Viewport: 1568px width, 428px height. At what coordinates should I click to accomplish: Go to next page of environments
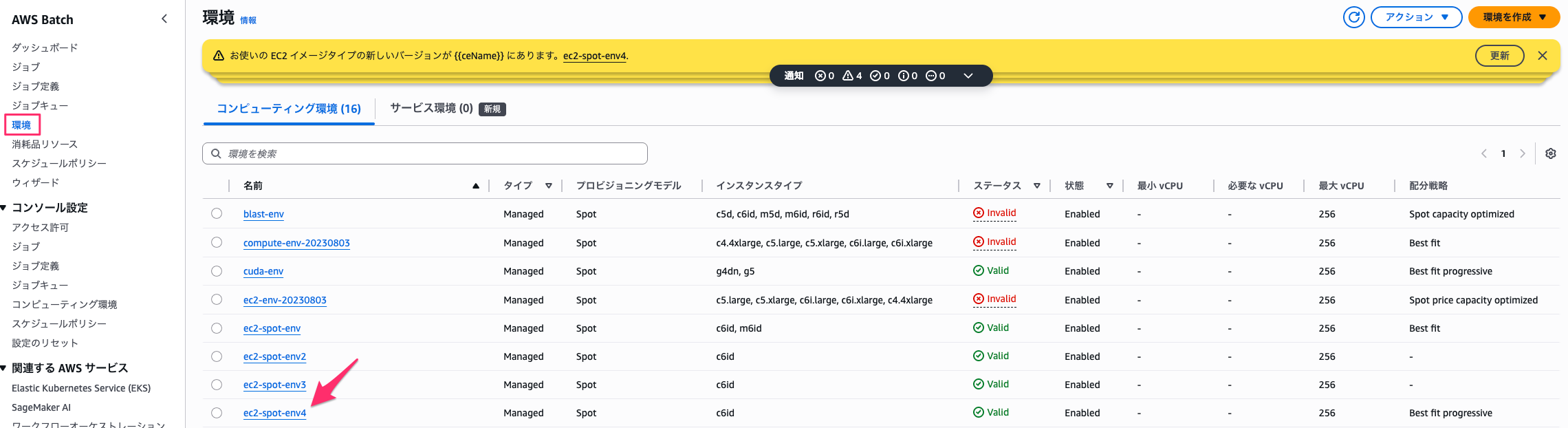tap(1522, 153)
